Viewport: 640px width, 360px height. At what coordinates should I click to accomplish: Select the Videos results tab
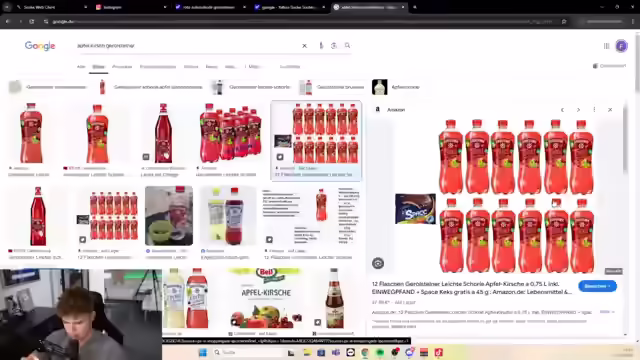tap(191, 66)
